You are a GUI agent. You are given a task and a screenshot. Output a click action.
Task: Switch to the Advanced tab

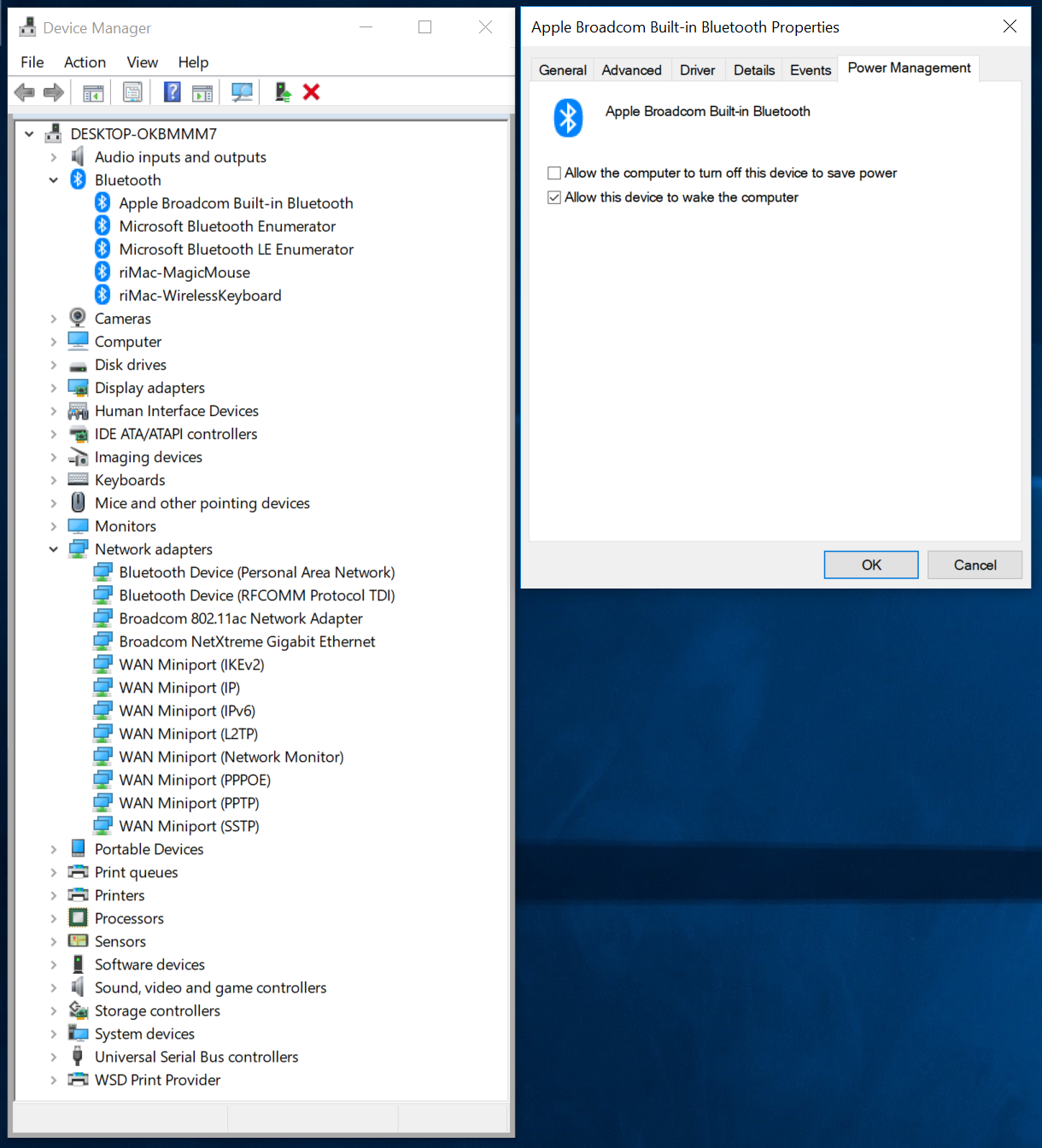coord(632,70)
